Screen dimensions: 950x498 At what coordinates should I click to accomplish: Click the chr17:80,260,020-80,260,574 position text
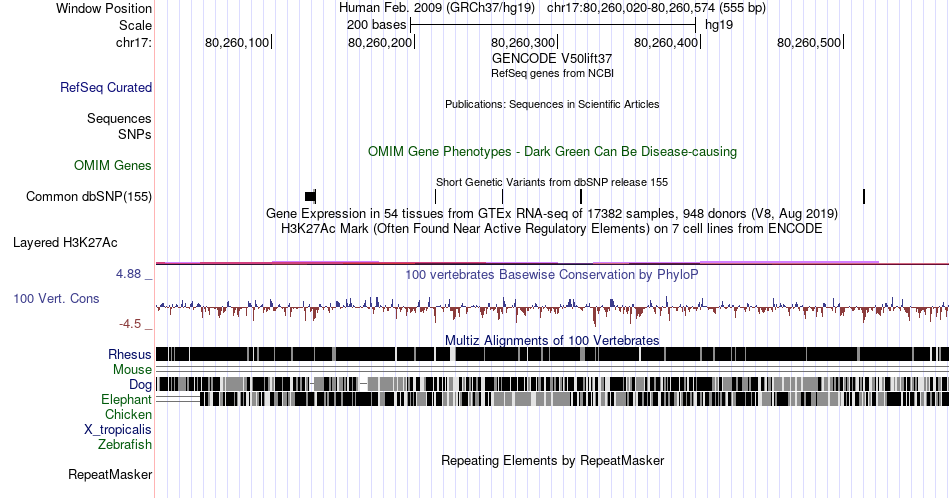pos(656,8)
